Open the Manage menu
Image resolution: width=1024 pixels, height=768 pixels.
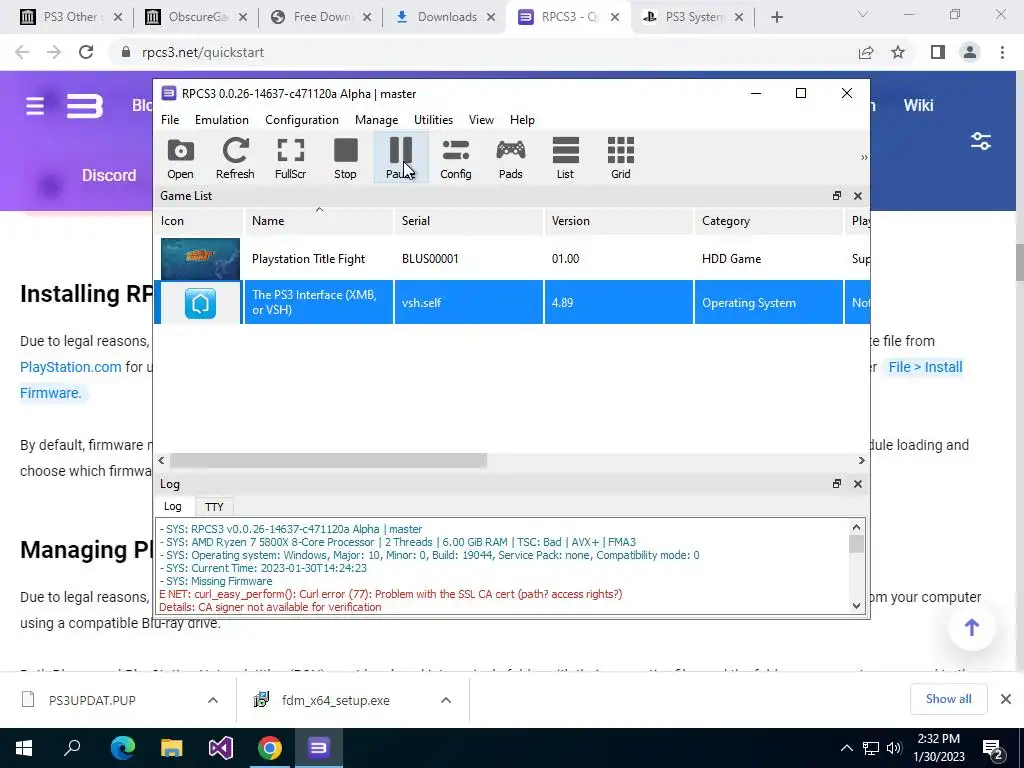(x=376, y=120)
